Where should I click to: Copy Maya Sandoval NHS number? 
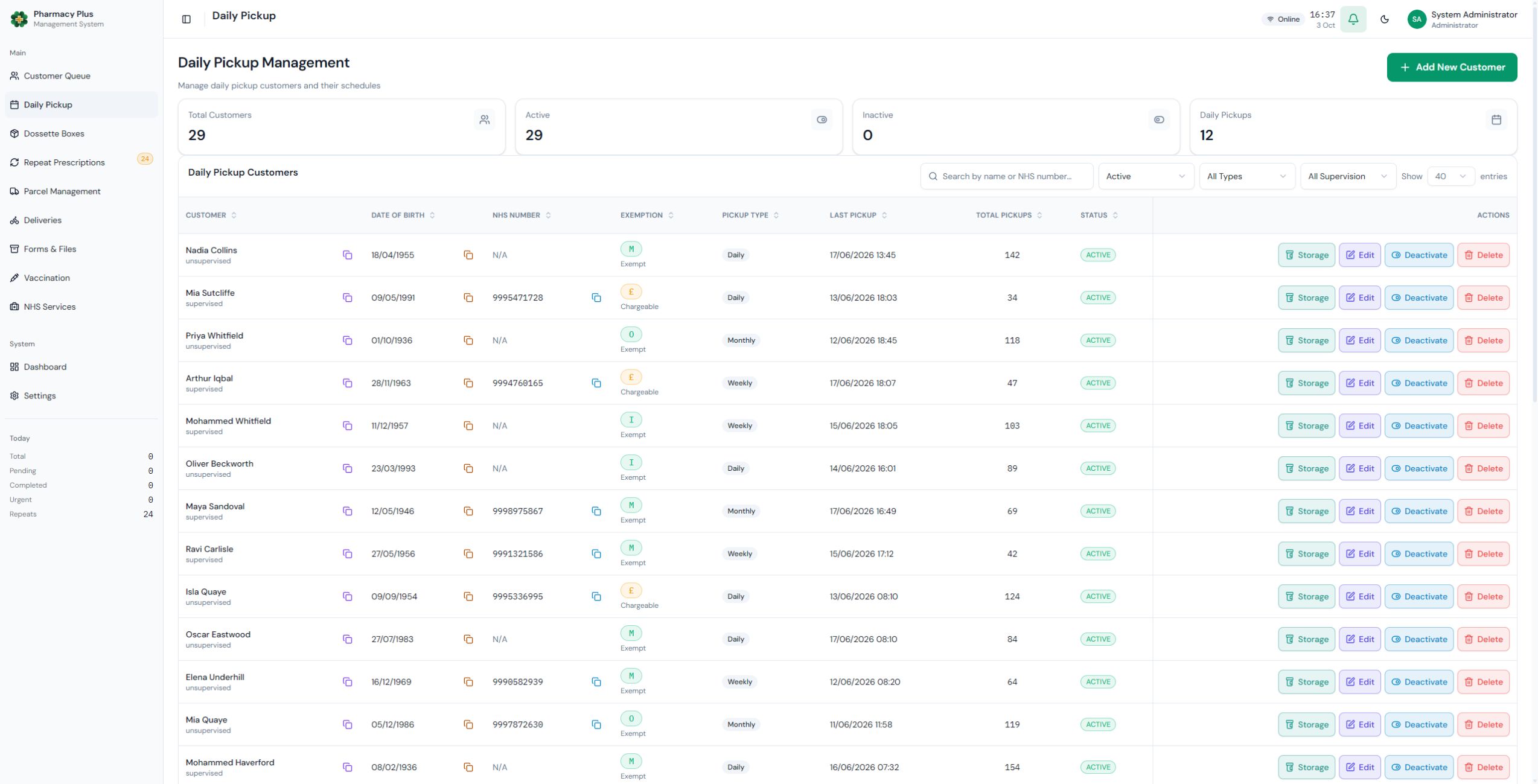coord(596,511)
